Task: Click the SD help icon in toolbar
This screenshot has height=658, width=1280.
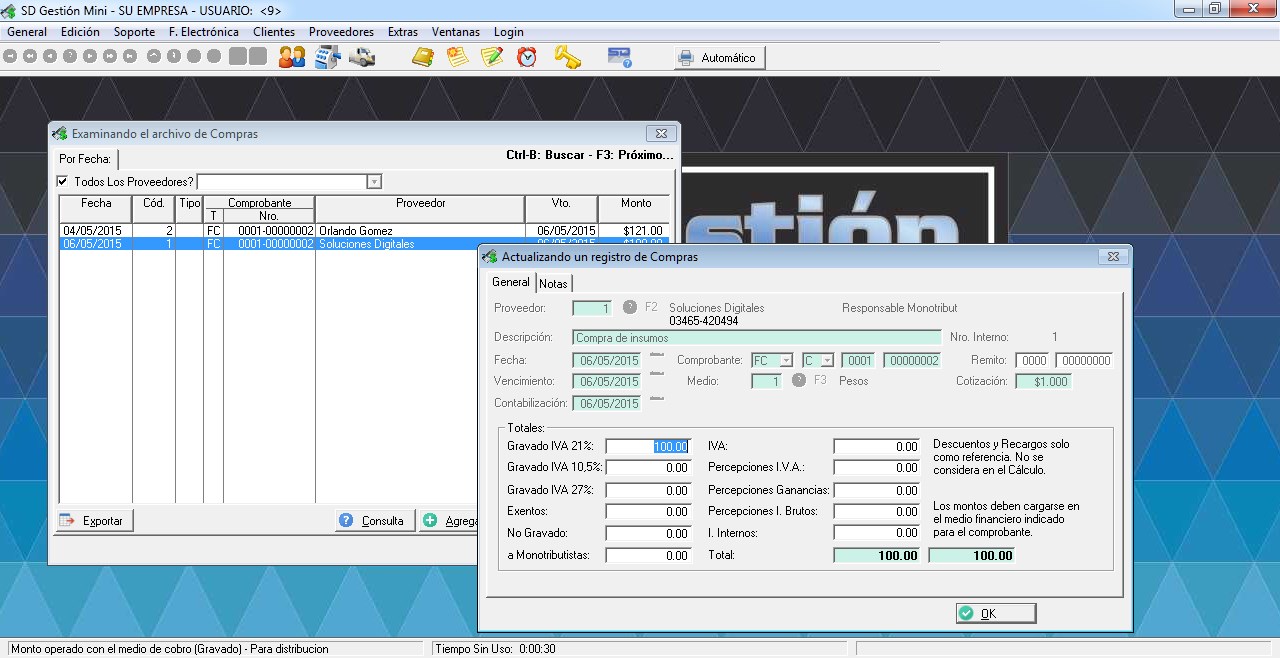Action: click(619, 57)
